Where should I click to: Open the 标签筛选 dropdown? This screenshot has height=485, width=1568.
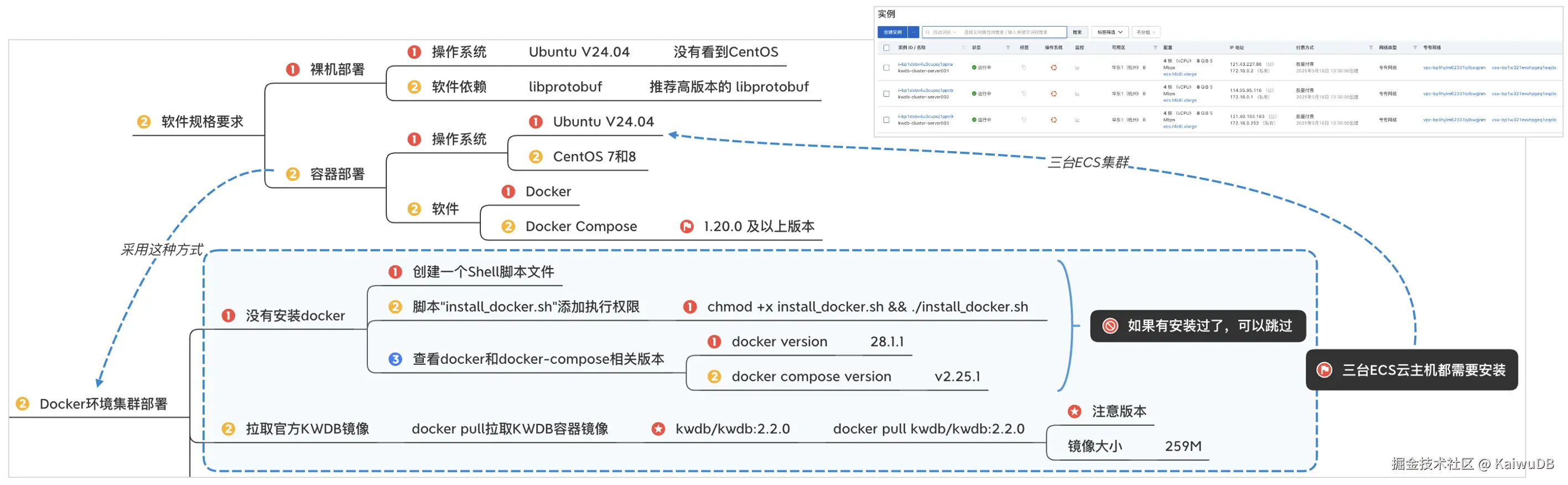[x=1110, y=32]
